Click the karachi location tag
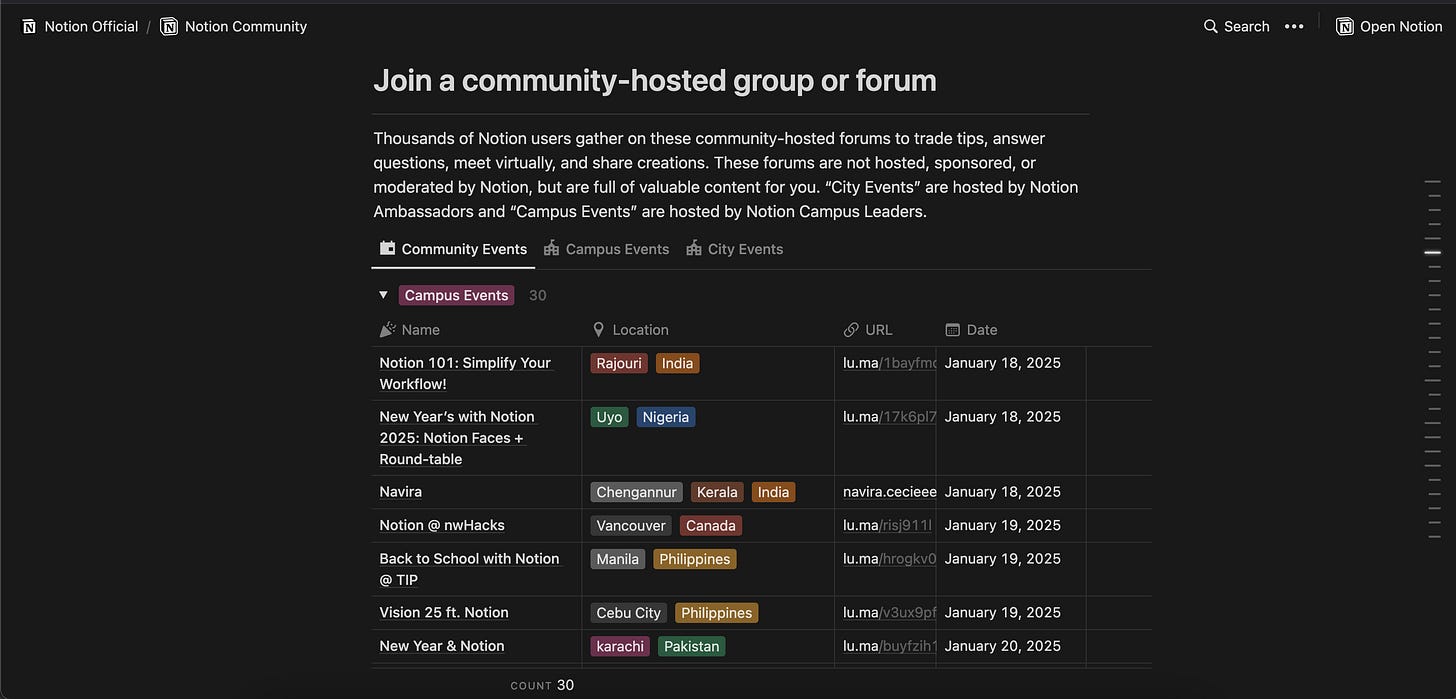The image size is (1456, 699). pyautogui.click(x=620, y=646)
